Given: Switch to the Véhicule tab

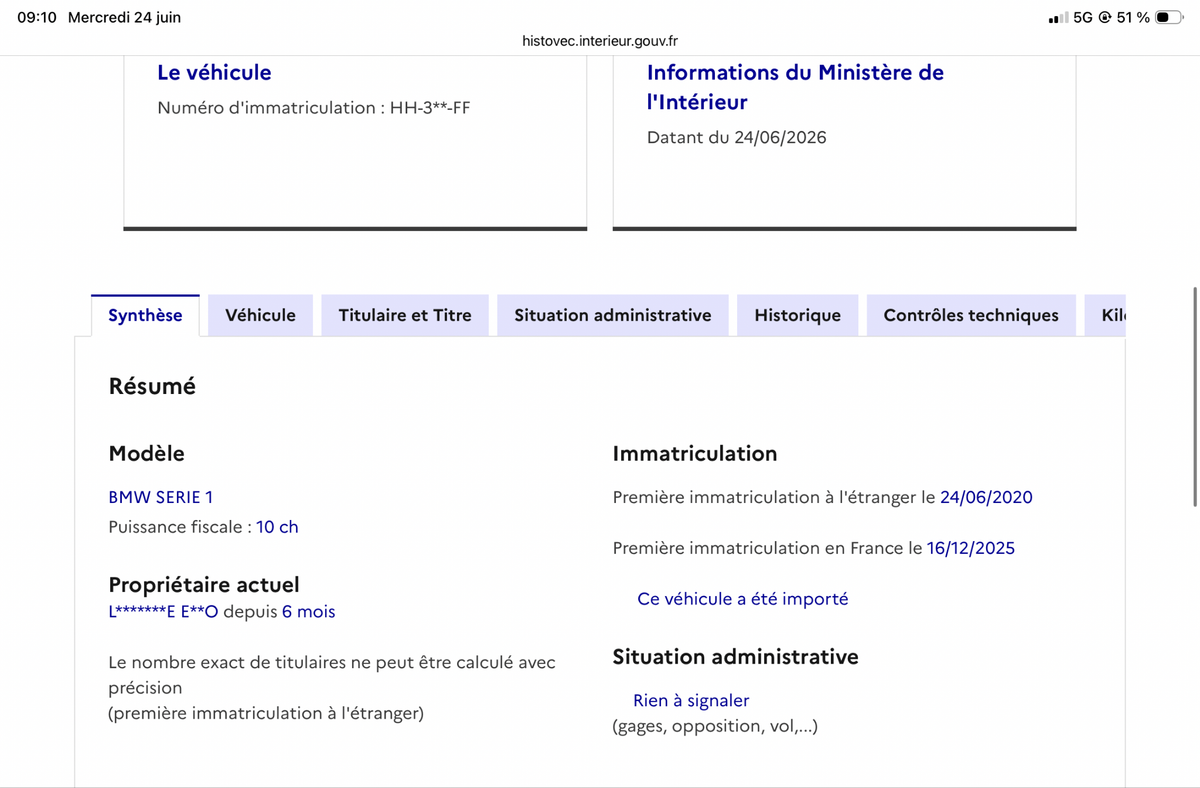Looking at the screenshot, I should (x=260, y=315).
